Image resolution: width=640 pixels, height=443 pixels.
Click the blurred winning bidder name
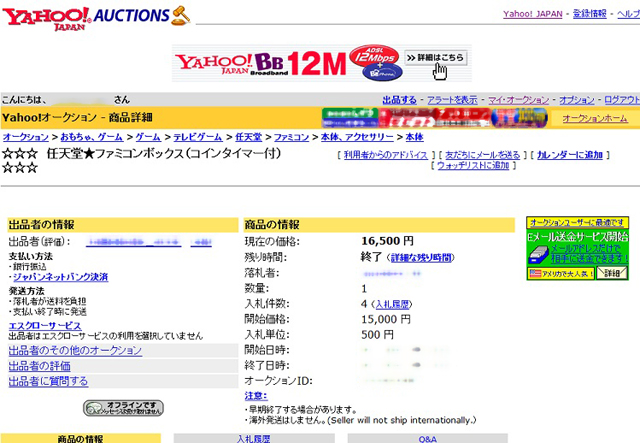pyautogui.click(x=392, y=274)
